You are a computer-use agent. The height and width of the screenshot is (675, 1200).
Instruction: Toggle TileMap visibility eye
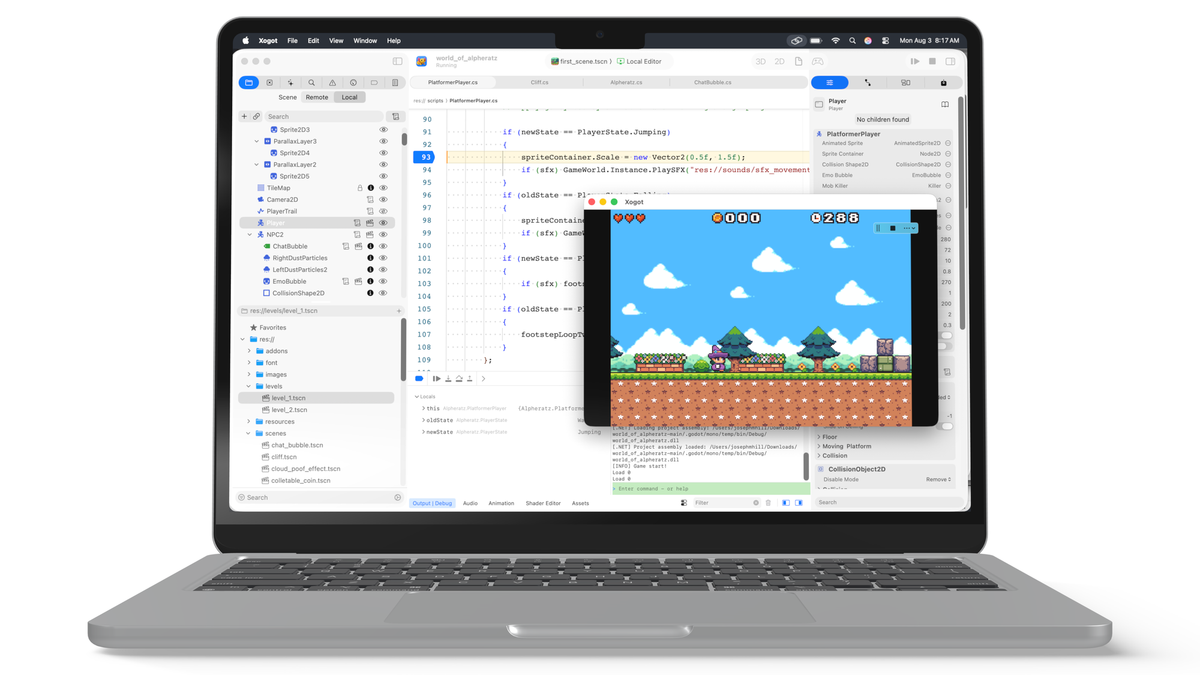[383, 188]
